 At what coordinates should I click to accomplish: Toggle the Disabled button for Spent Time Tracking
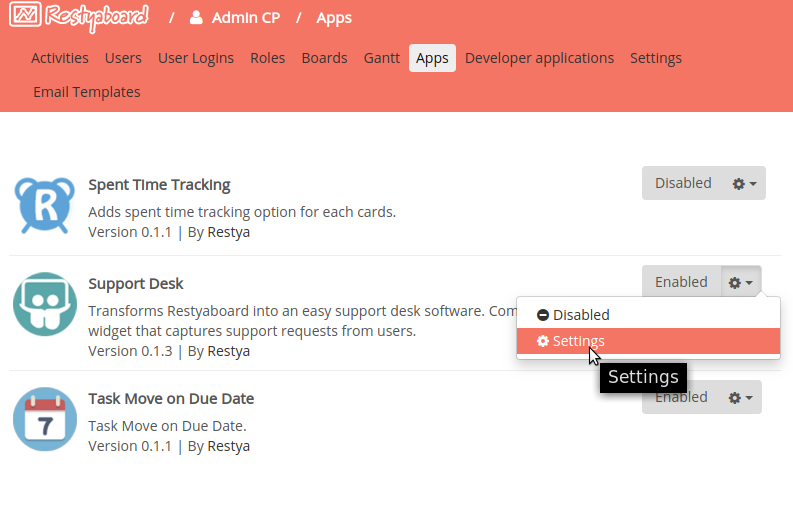683,183
